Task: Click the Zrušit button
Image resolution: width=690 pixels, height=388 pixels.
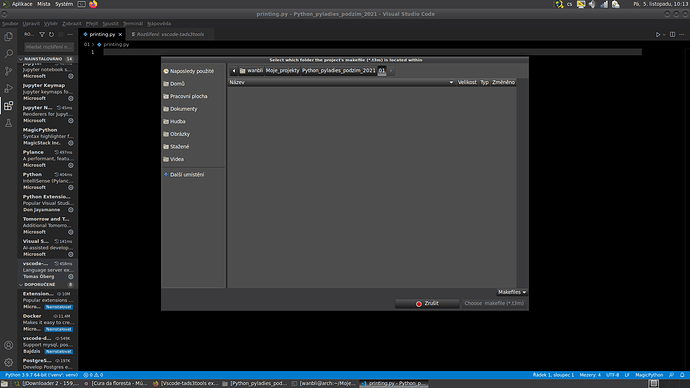Action: click(427, 304)
